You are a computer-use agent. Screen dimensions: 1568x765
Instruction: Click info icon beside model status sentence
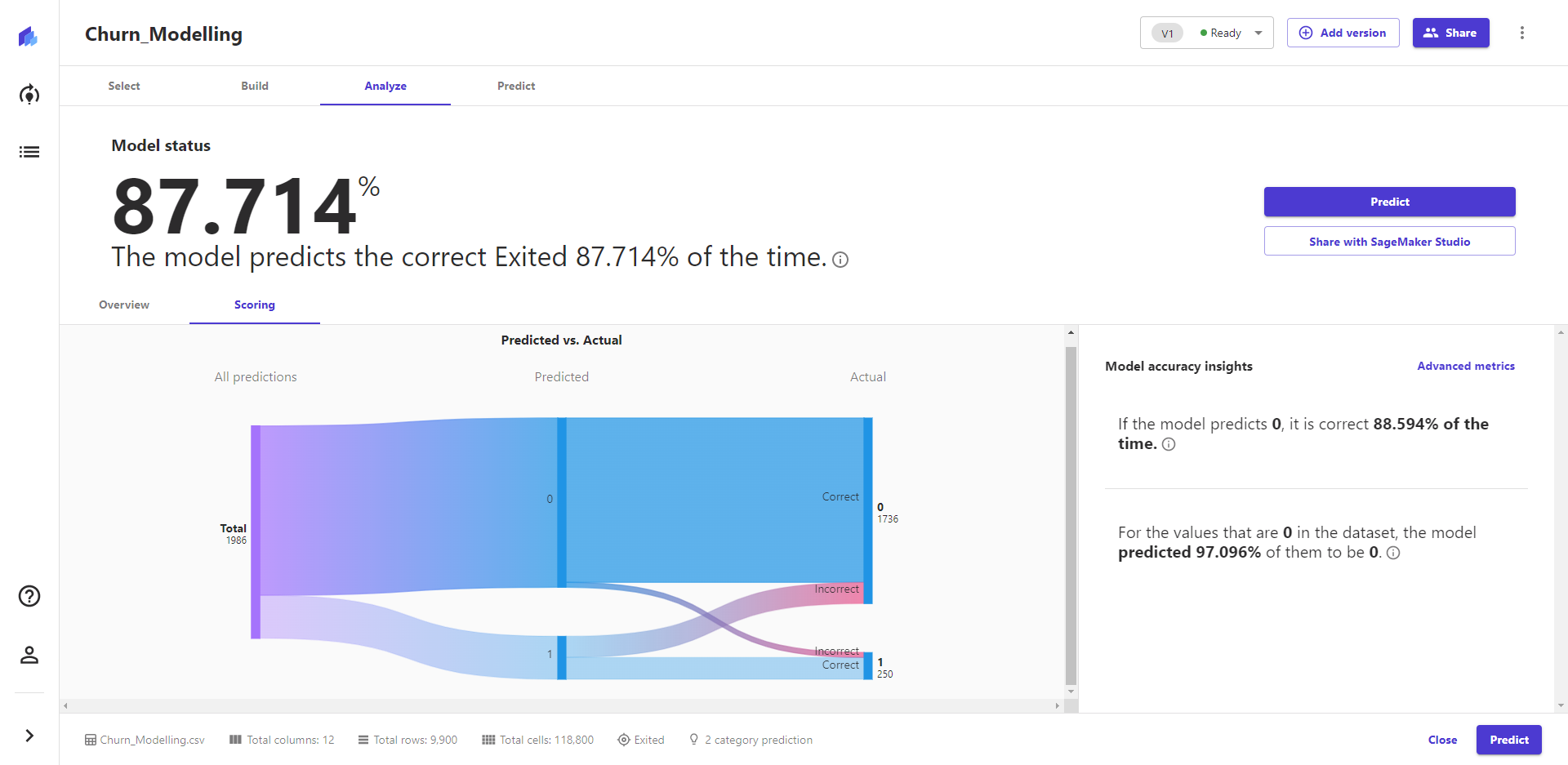click(x=840, y=260)
